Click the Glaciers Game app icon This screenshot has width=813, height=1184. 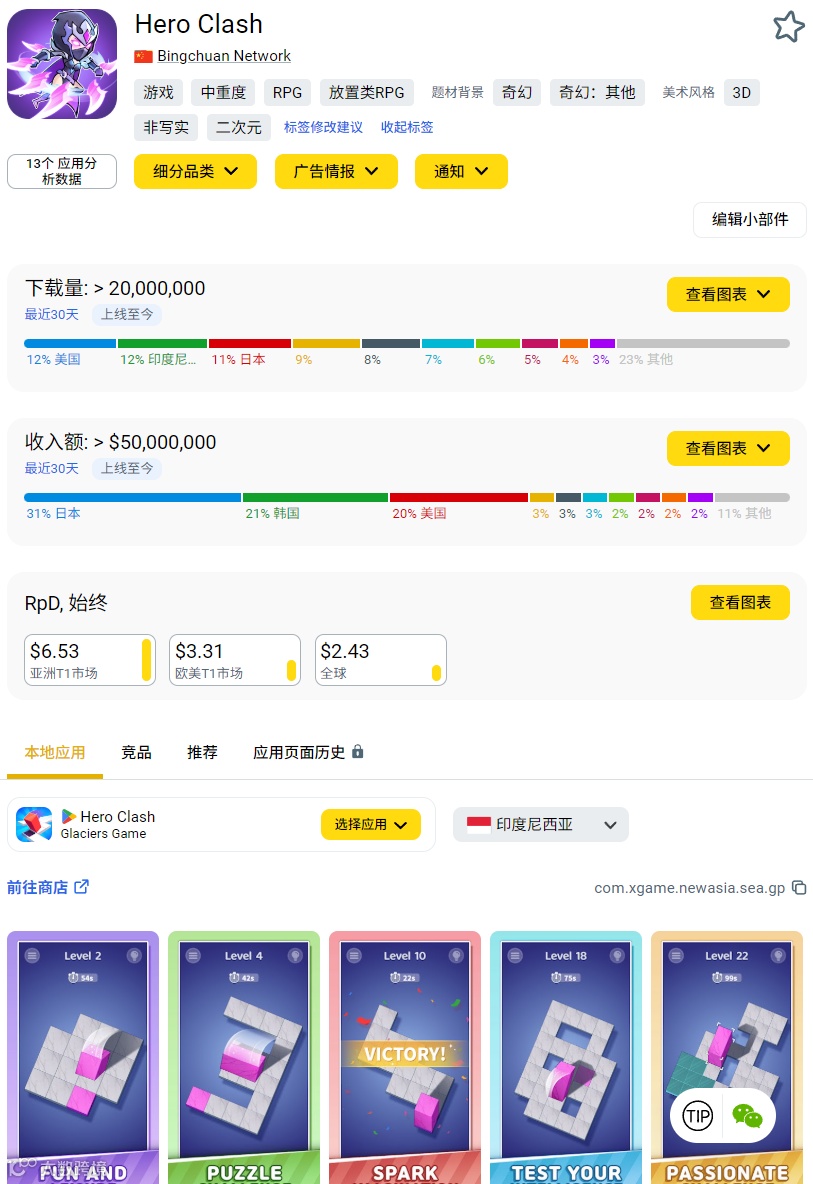coord(35,825)
